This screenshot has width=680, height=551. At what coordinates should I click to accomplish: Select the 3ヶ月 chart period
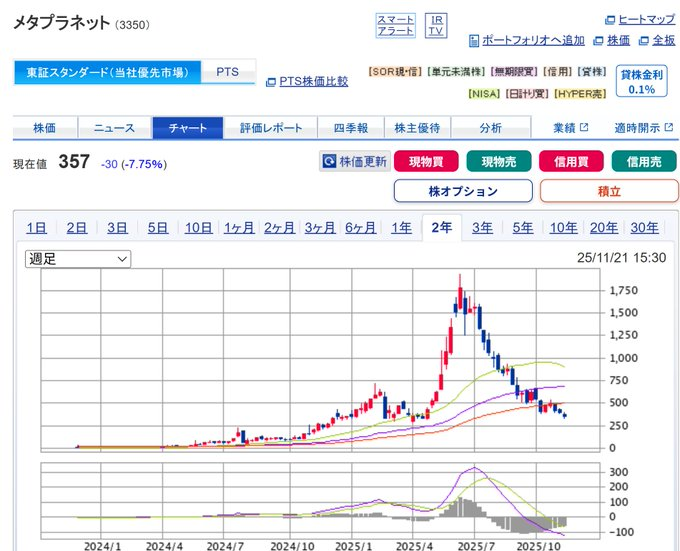pos(320,228)
